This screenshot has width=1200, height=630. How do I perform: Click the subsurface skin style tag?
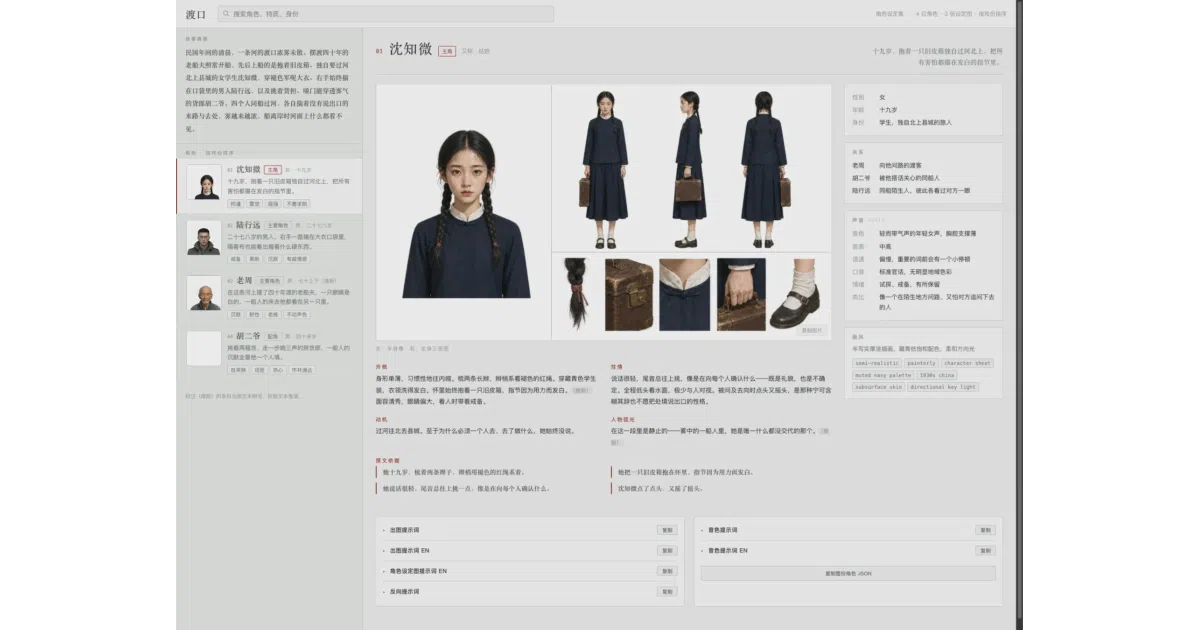click(x=879, y=387)
